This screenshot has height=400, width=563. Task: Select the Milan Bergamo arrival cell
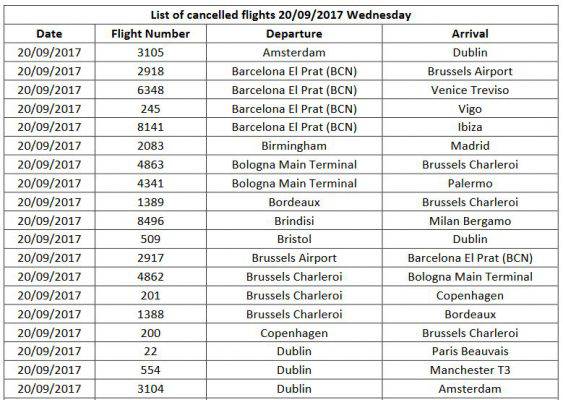pyautogui.click(x=470, y=220)
